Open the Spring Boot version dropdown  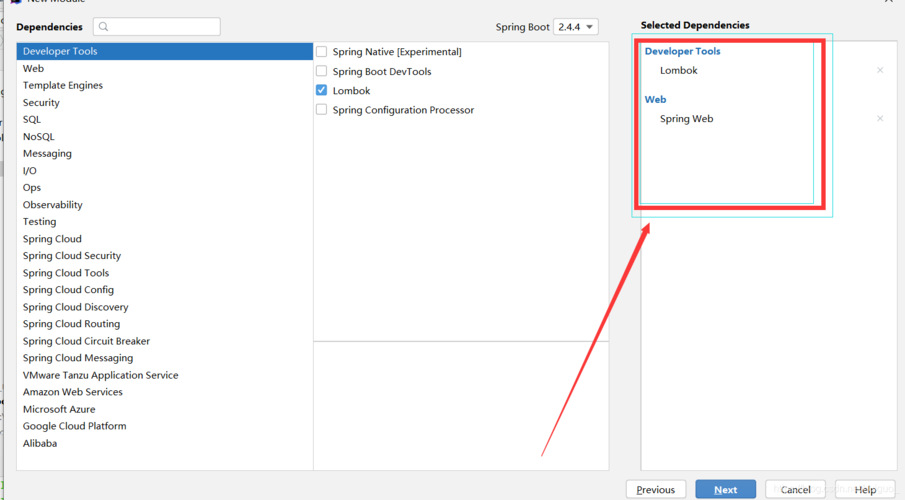(576, 27)
